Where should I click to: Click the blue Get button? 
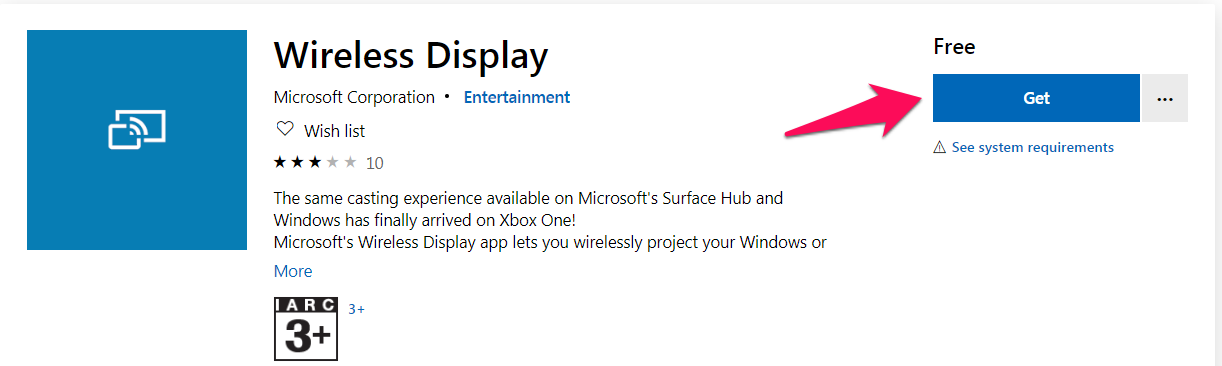(1036, 98)
